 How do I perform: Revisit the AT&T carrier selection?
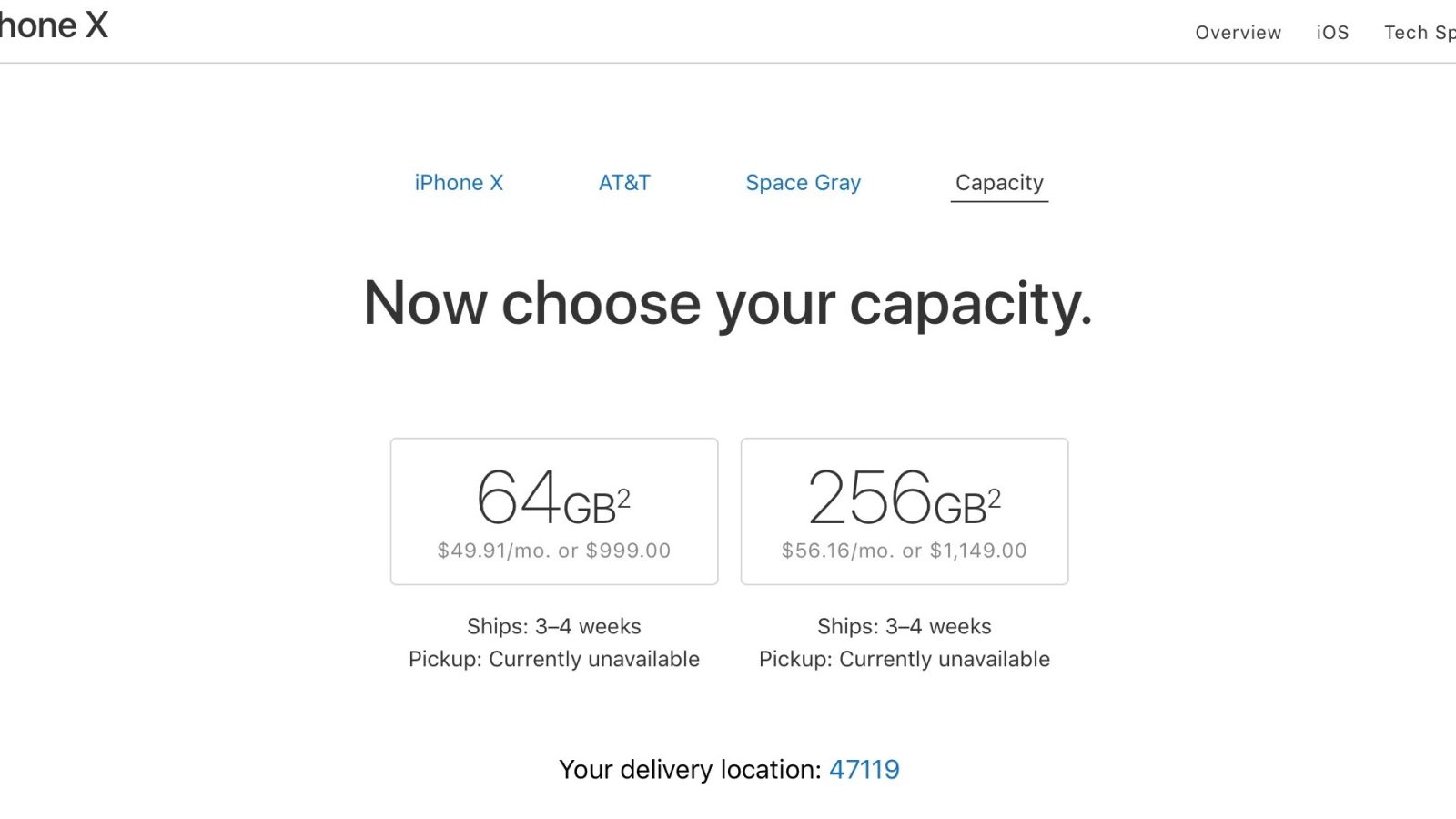tap(626, 182)
